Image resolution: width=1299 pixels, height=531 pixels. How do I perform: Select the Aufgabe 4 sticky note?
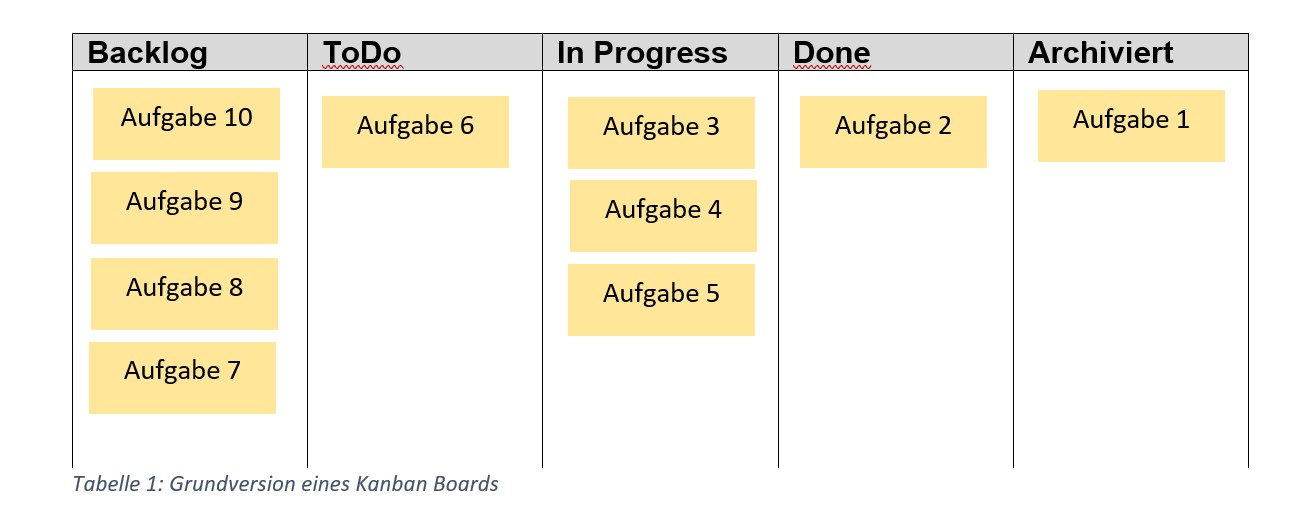coord(663,216)
